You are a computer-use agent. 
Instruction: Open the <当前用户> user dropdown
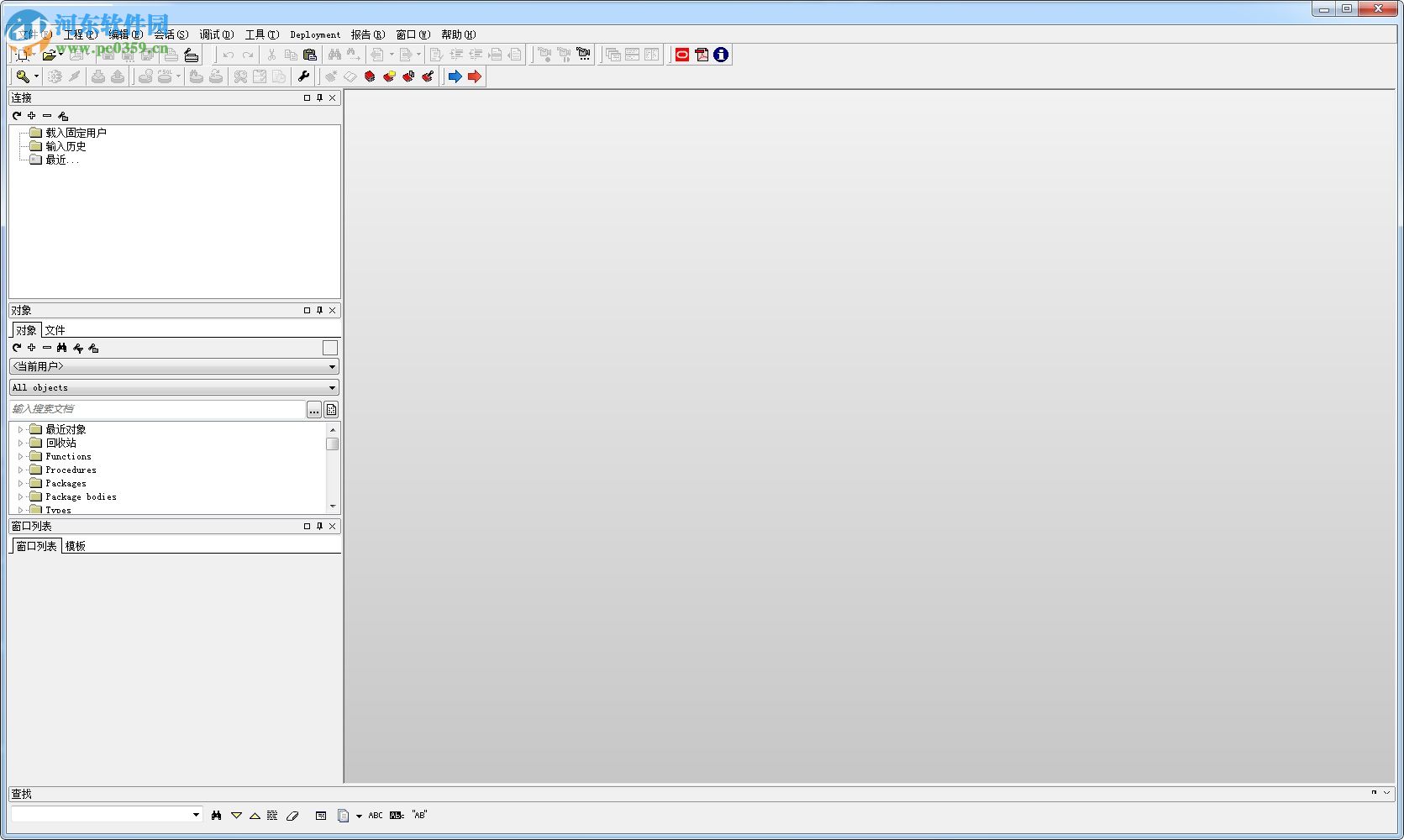[332, 367]
